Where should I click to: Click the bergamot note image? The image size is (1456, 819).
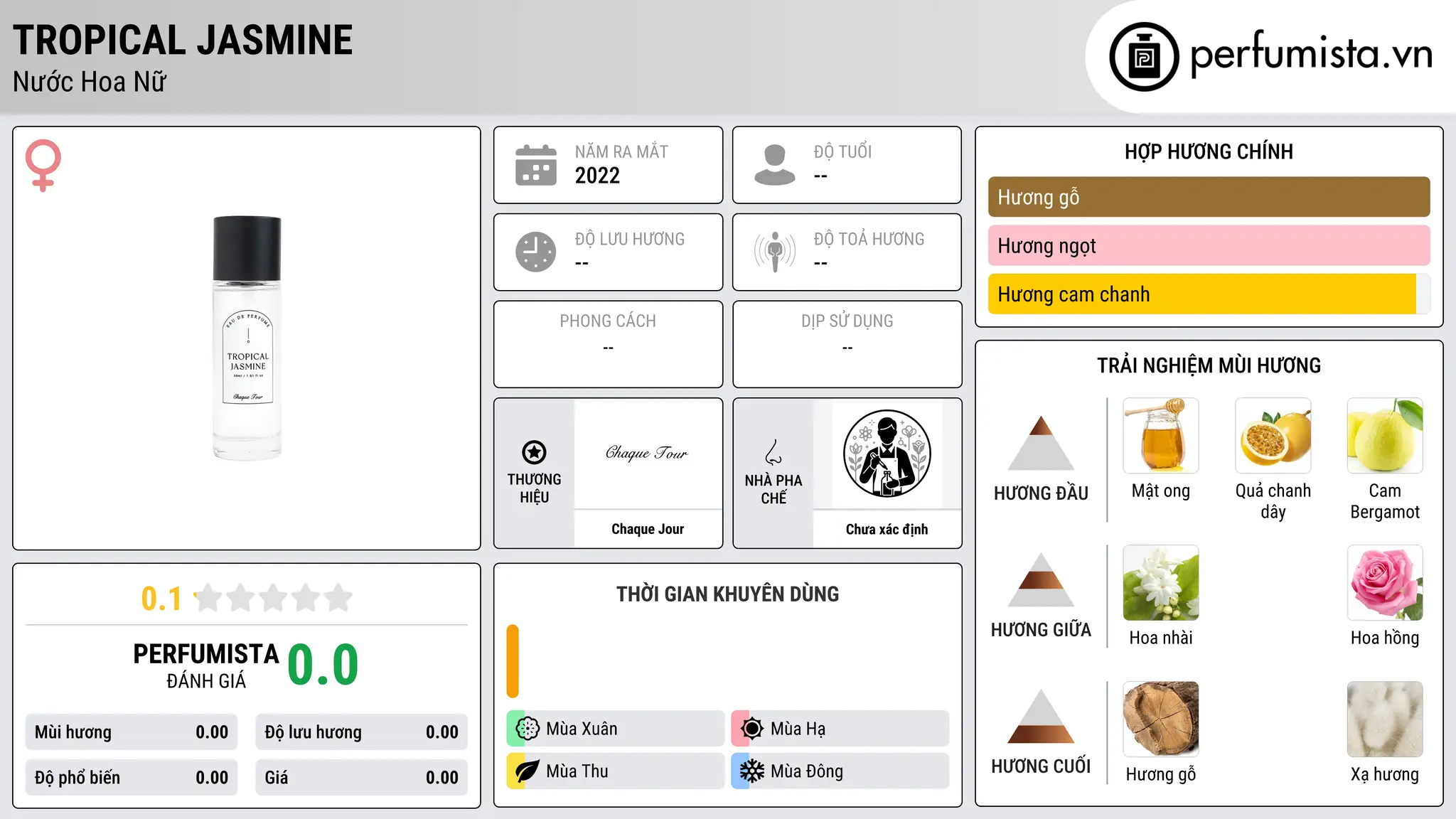point(1385,436)
